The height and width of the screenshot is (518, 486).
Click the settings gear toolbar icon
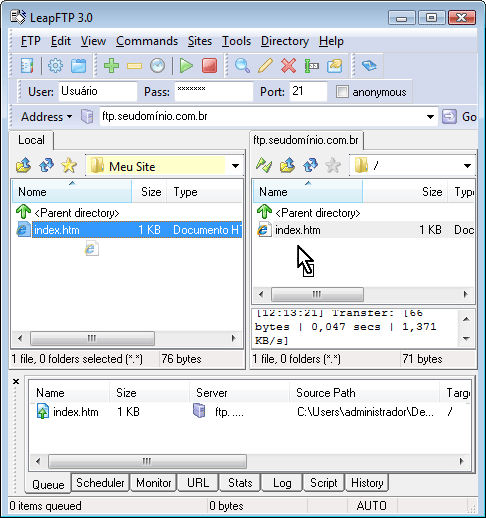pos(55,65)
